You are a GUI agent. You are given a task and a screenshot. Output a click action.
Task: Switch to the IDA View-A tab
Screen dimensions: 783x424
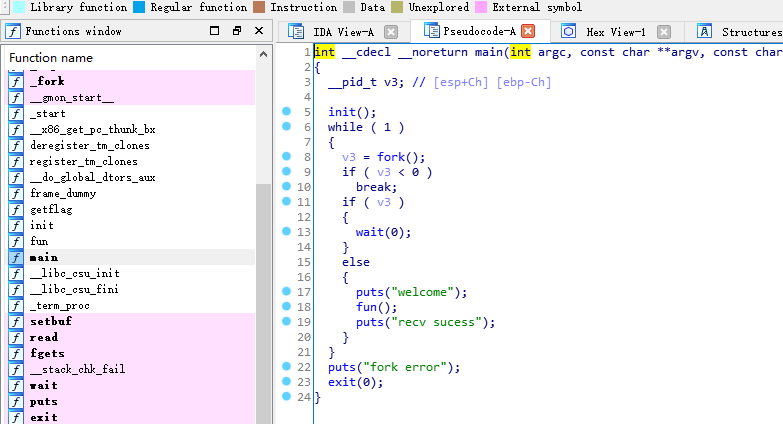[344, 32]
